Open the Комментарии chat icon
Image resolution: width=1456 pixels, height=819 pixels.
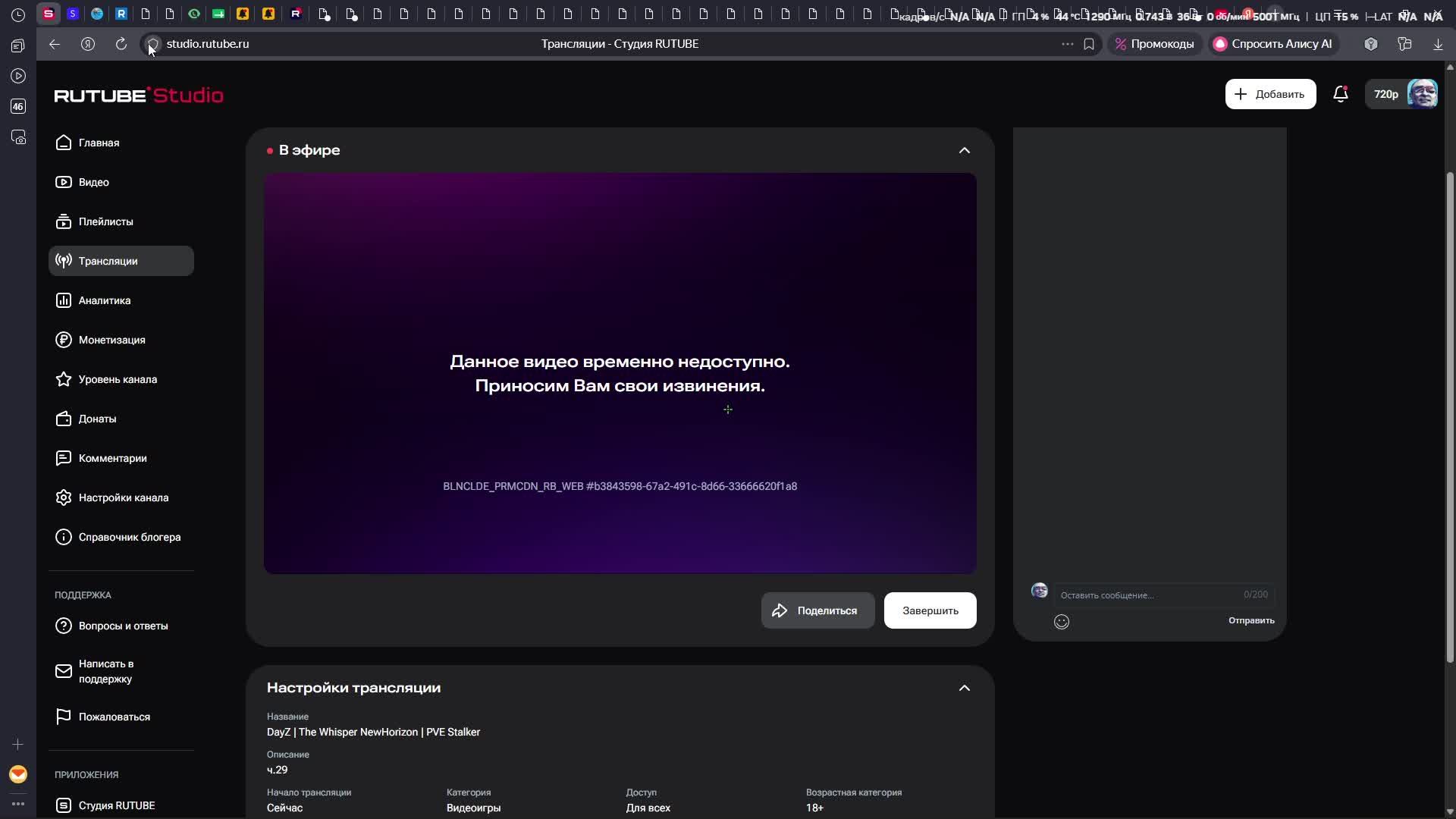64,458
